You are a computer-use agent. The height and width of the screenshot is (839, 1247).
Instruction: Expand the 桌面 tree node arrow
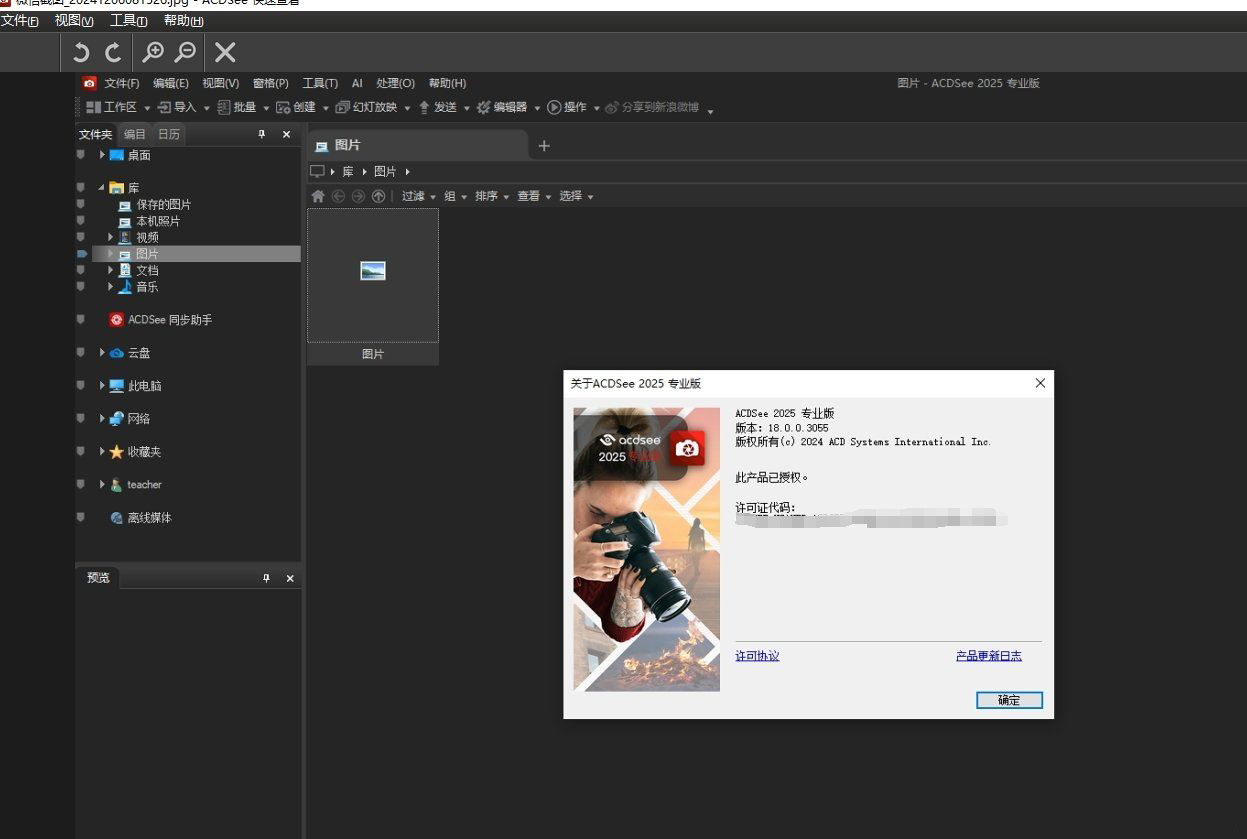pyautogui.click(x=102, y=155)
